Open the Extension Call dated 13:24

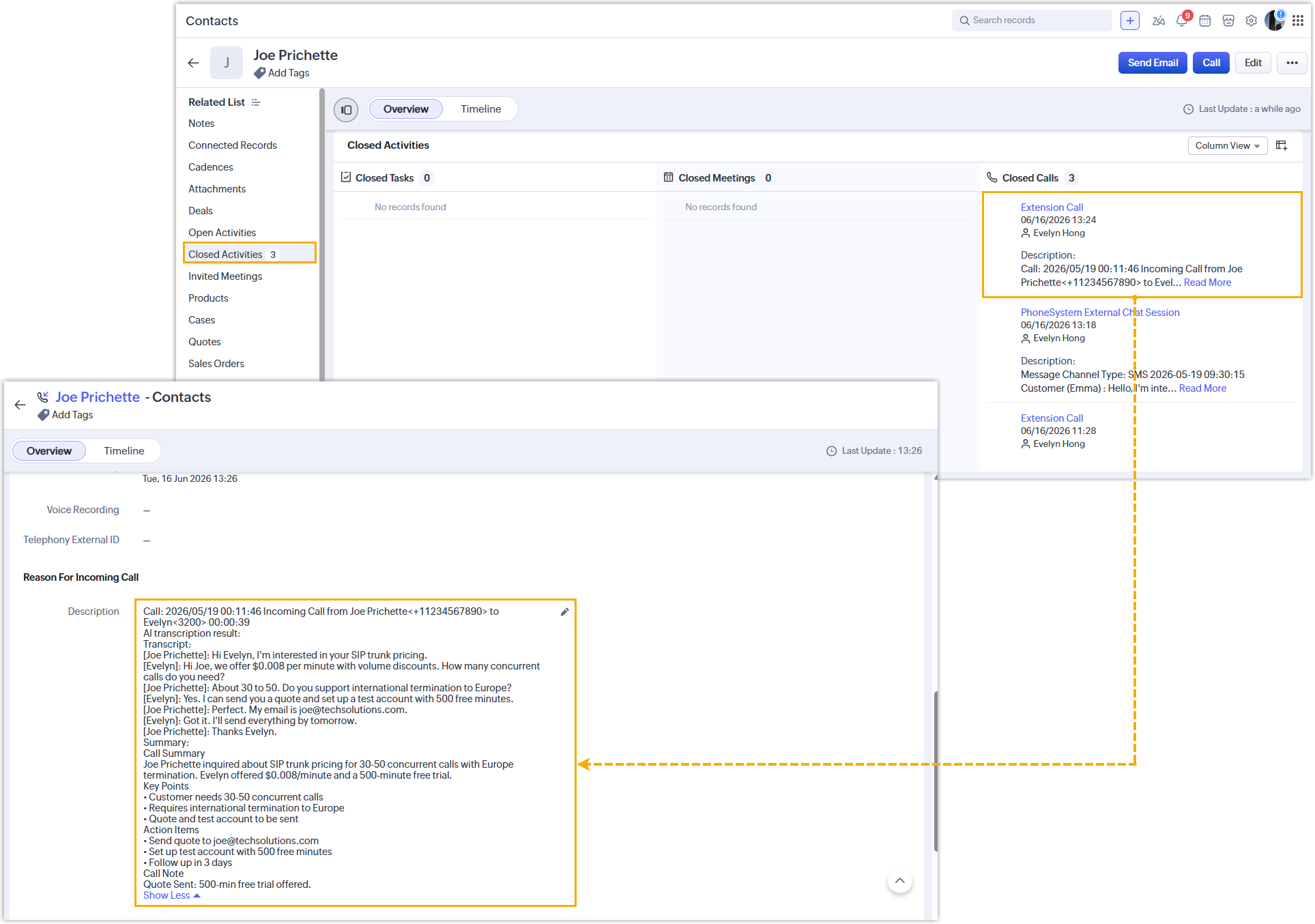pos(1052,207)
